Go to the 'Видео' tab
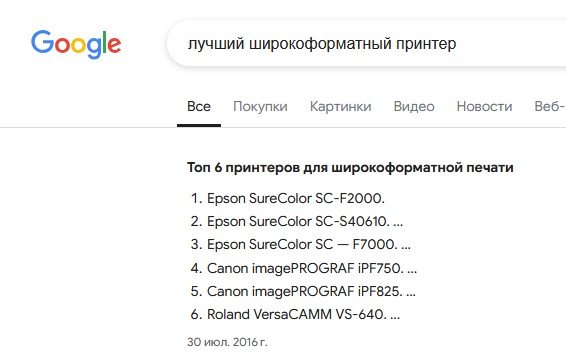Viewport: 566px width, 362px height. [414, 106]
